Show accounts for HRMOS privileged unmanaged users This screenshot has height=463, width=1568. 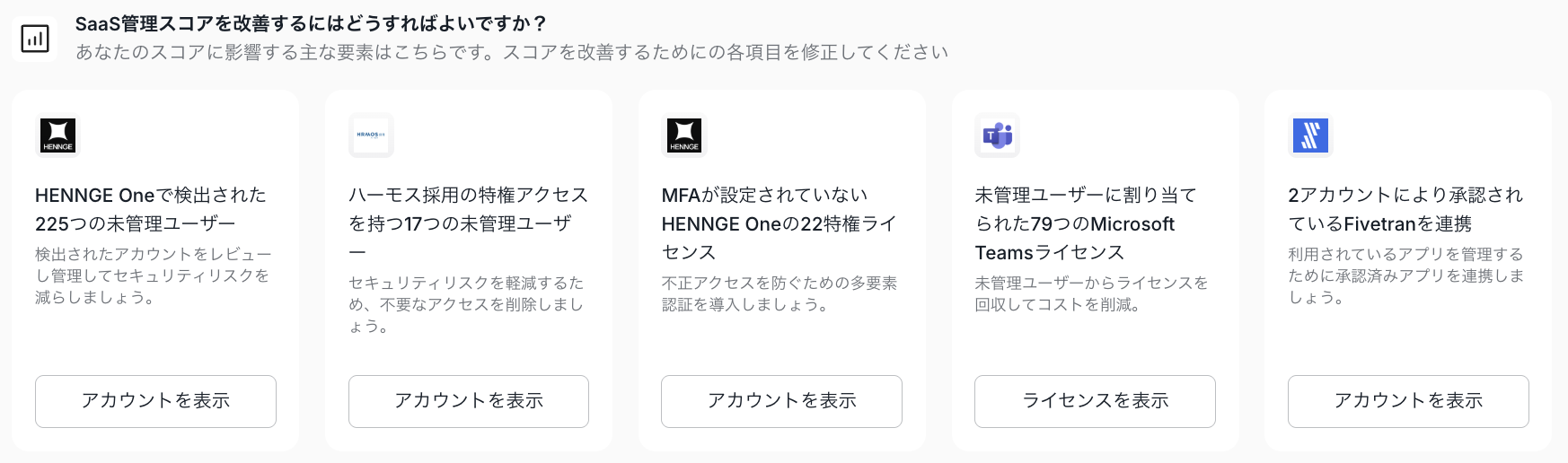point(469,401)
